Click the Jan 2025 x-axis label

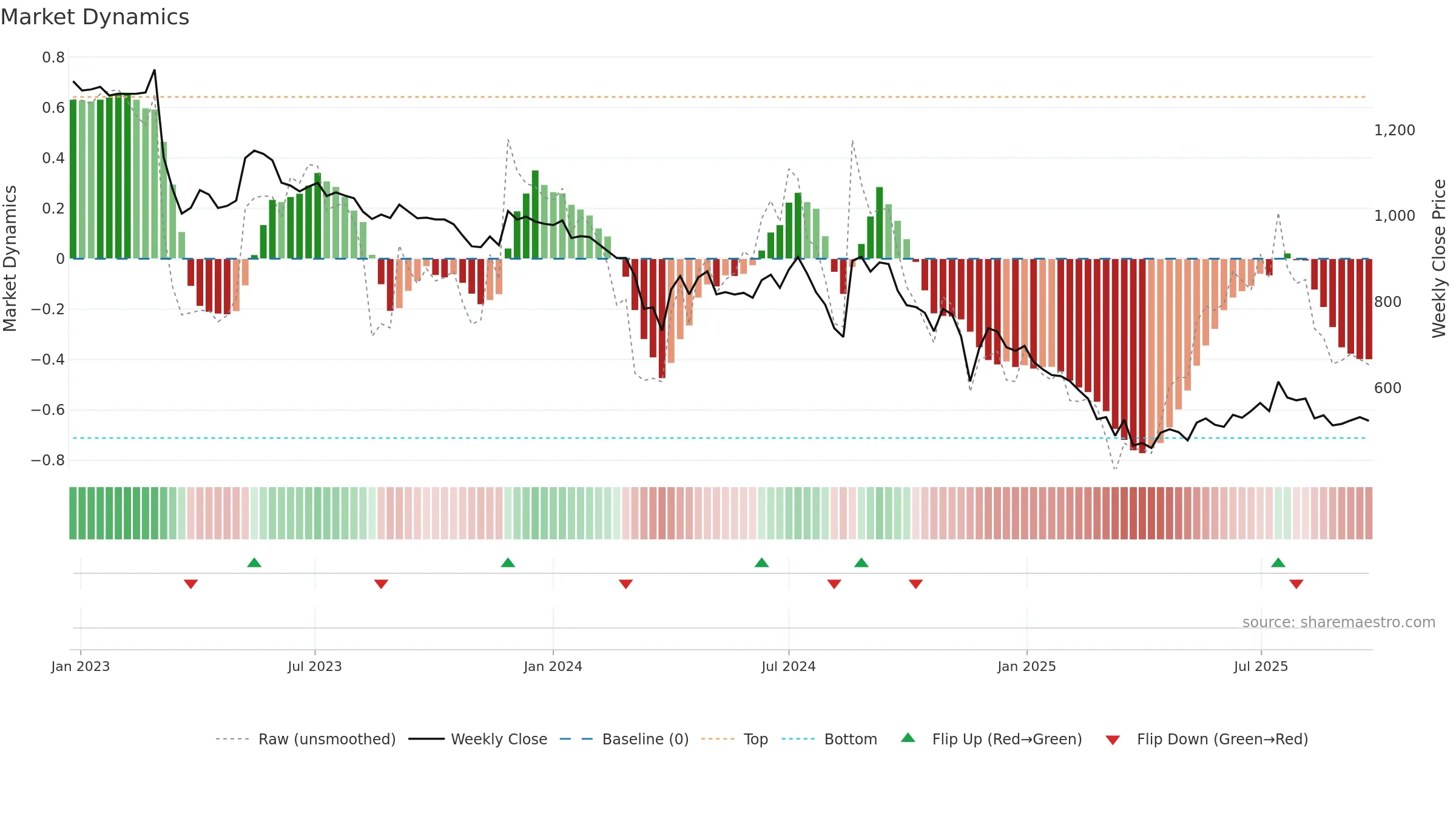[x=1026, y=666]
